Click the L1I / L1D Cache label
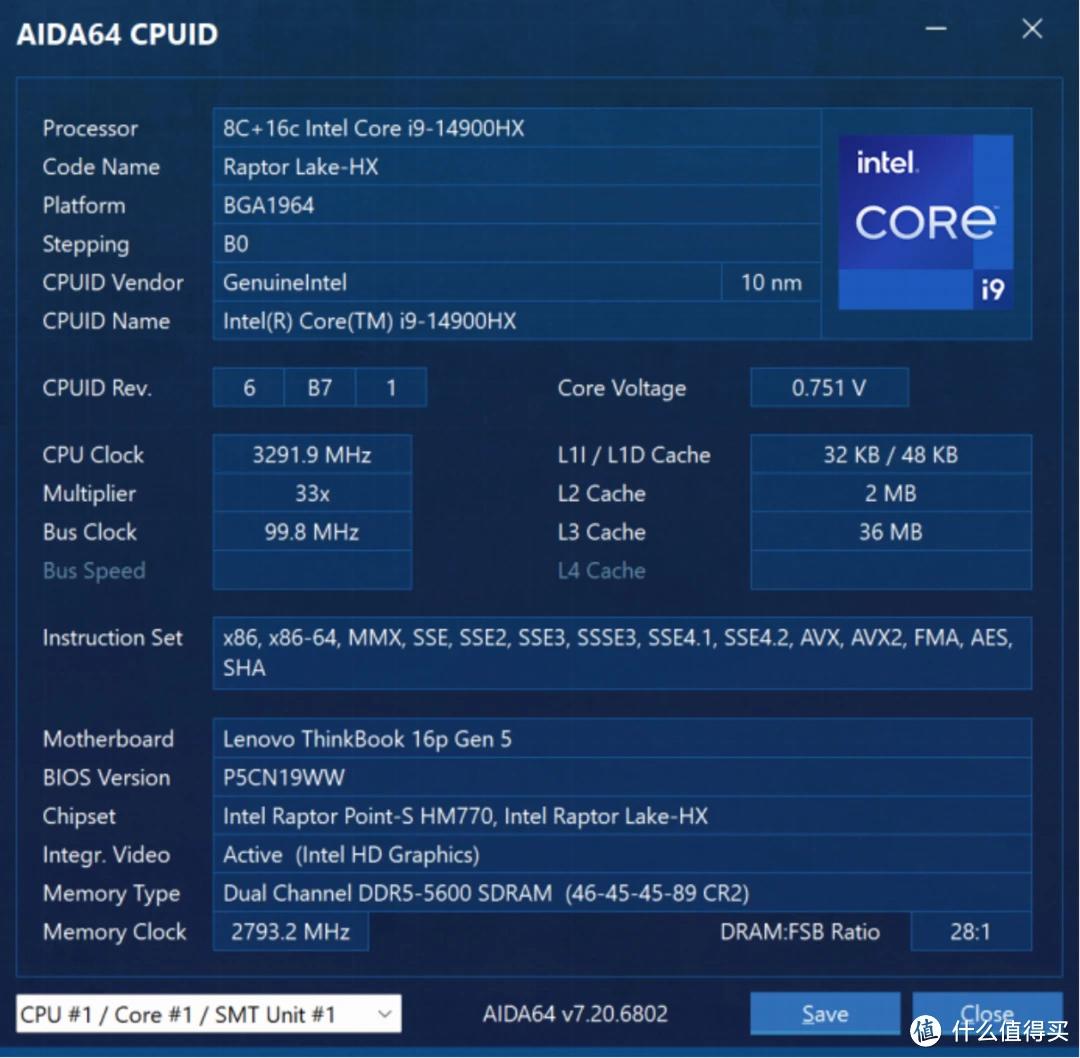Viewport: 1080px width, 1058px height. point(634,455)
